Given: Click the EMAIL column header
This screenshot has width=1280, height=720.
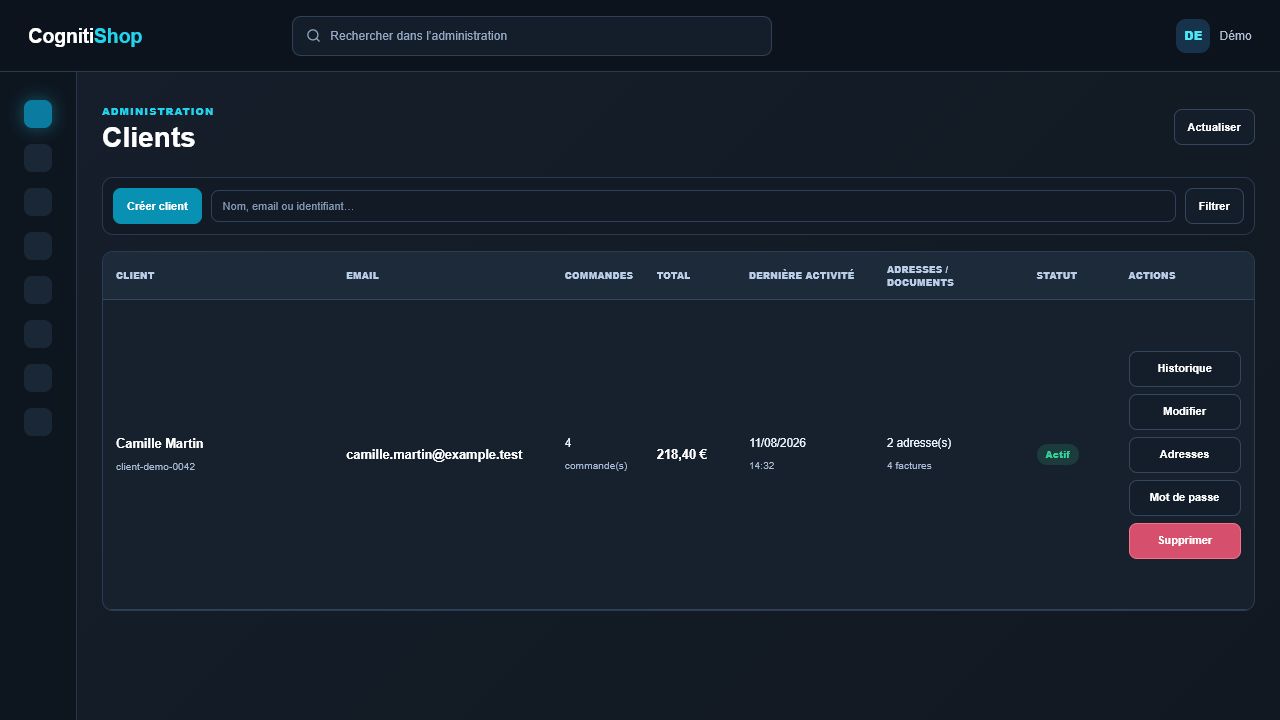Looking at the screenshot, I should 362,276.
